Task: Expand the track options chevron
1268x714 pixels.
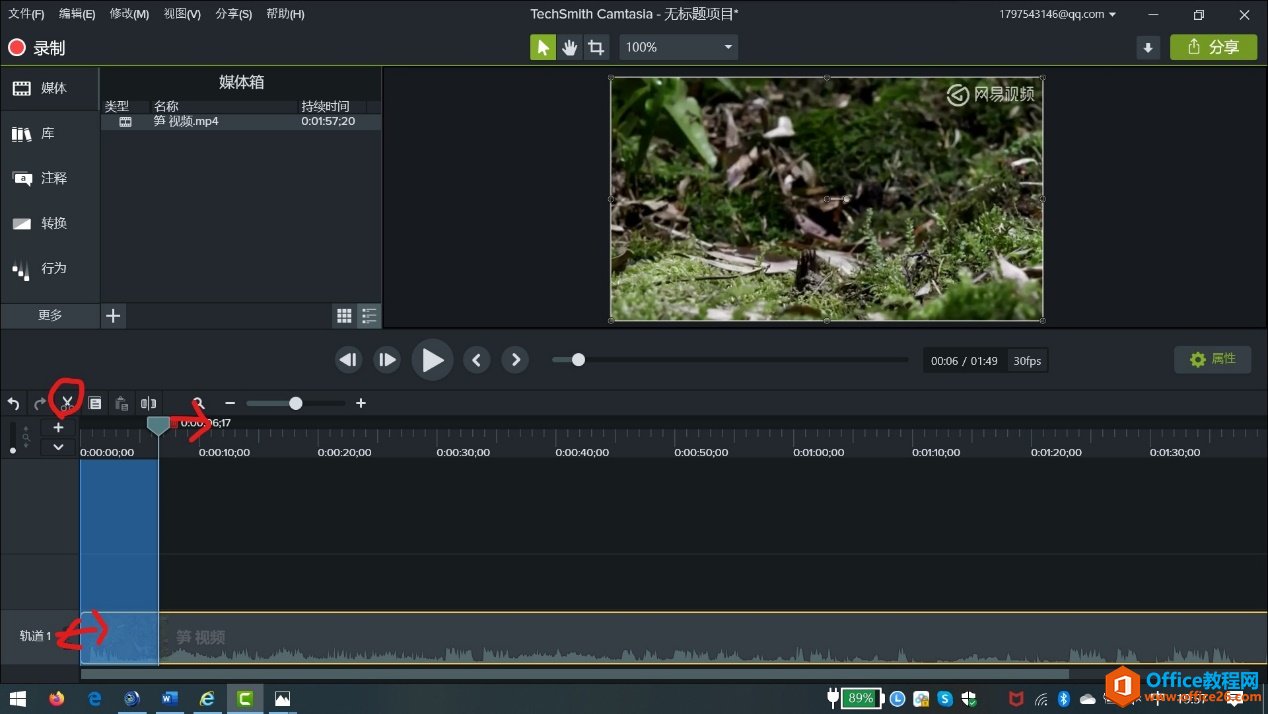Action: pos(58,447)
